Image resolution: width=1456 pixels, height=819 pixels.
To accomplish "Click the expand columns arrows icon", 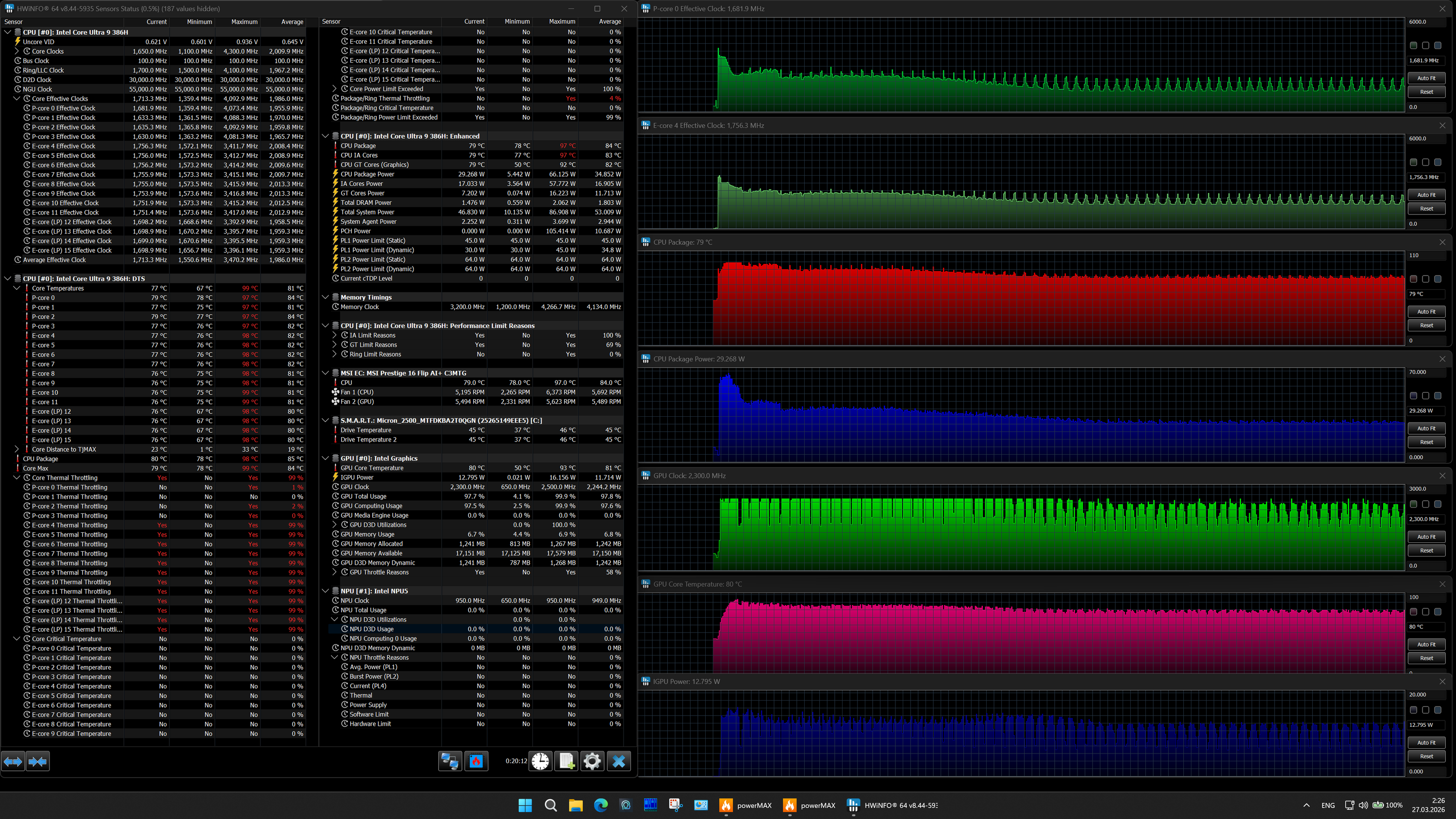I will pos(13,761).
